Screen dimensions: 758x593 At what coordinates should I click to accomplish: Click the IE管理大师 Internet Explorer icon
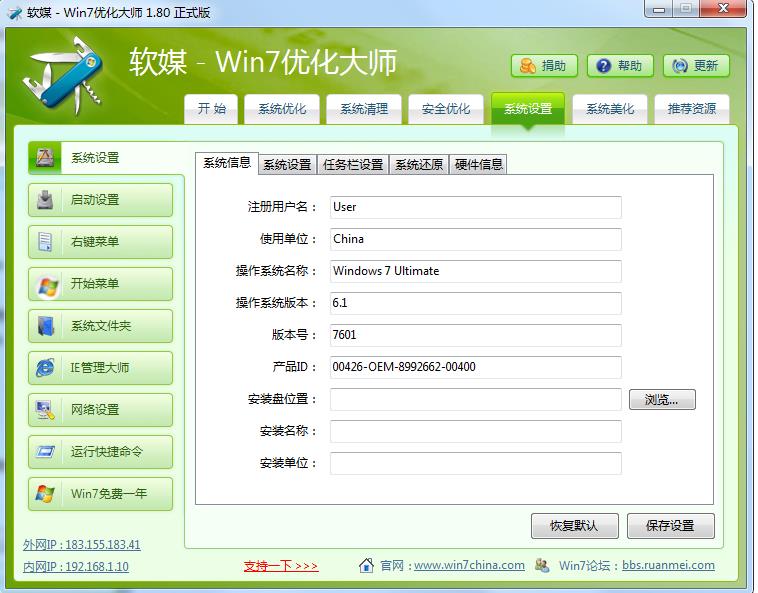(x=45, y=368)
